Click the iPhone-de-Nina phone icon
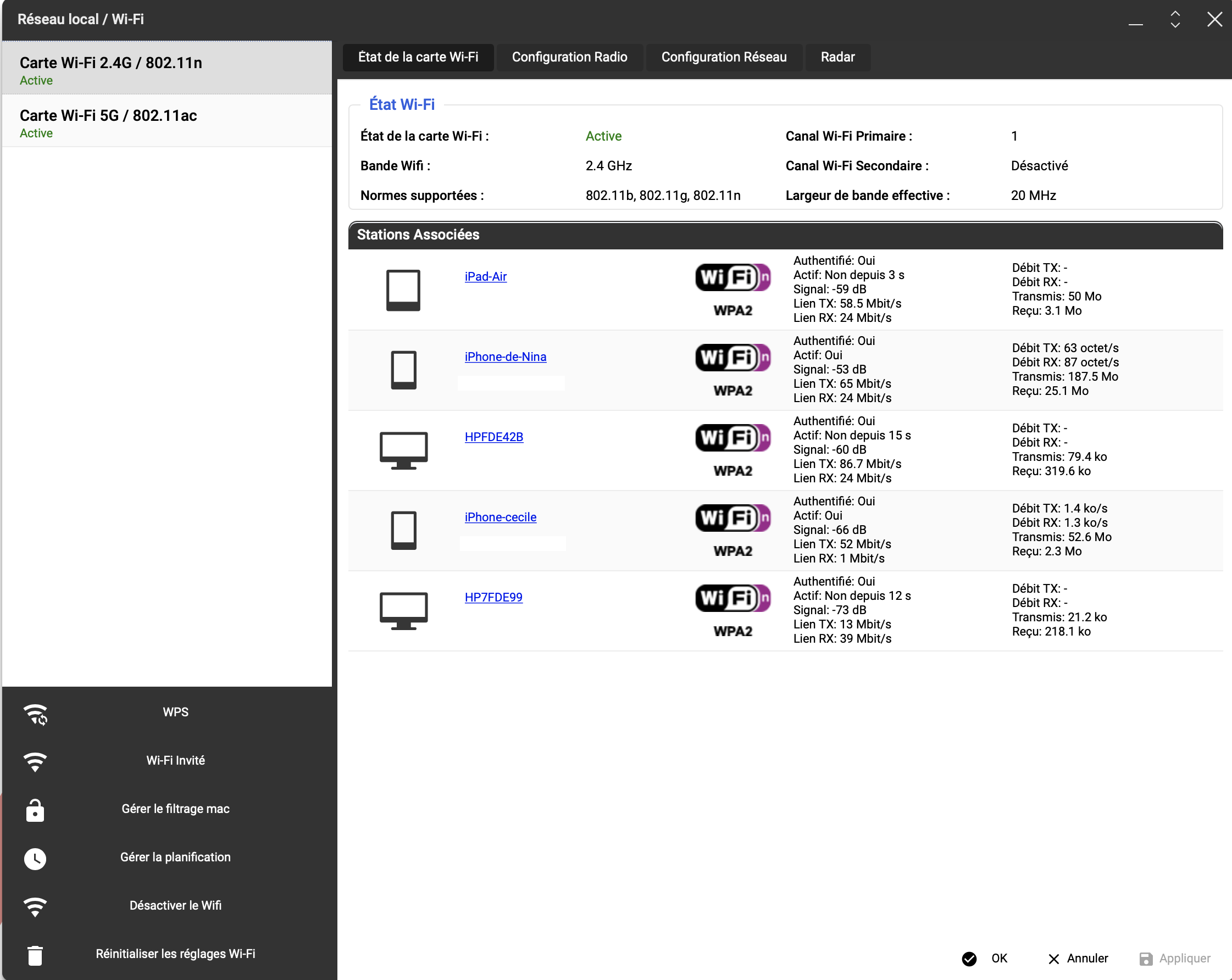Viewport: 1232px width, 980px height. pos(403,370)
